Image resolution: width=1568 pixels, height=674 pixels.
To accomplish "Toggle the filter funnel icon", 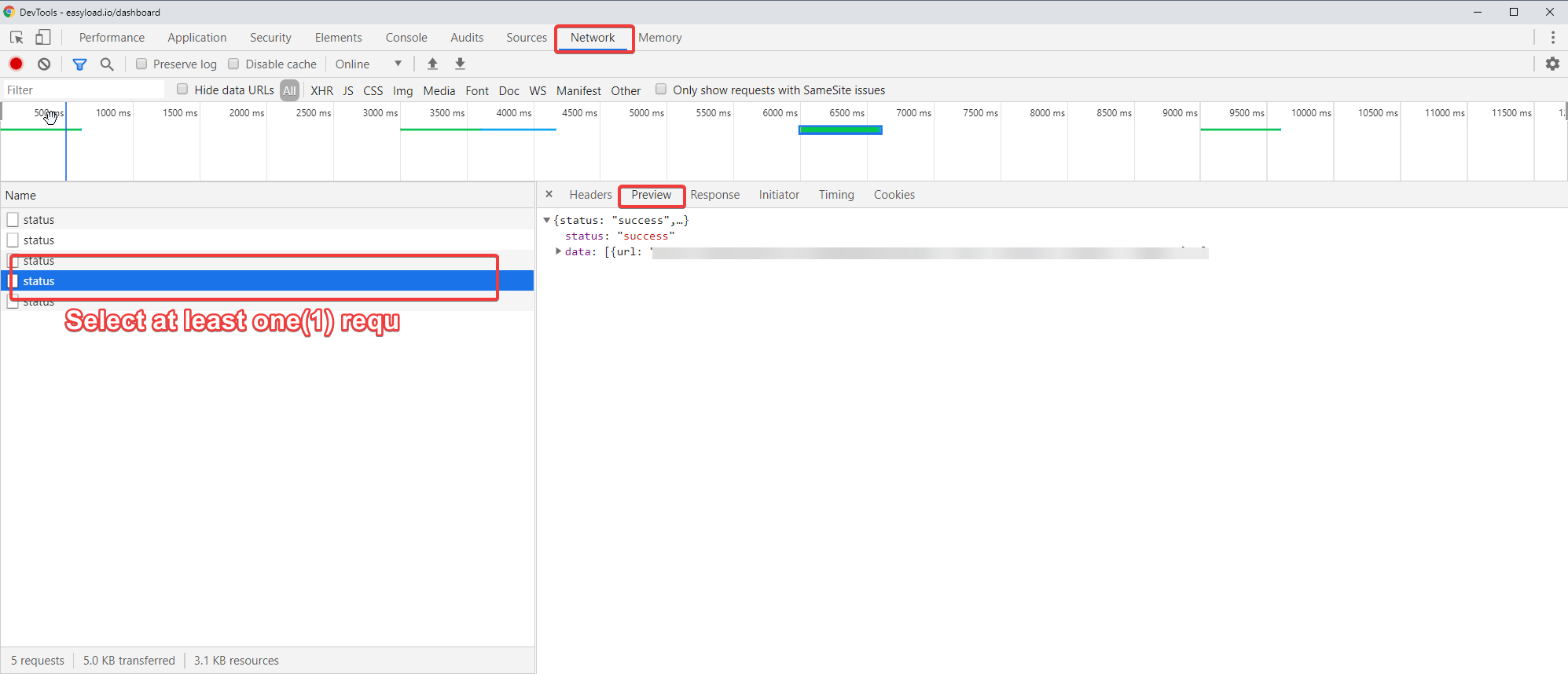I will [x=79, y=64].
